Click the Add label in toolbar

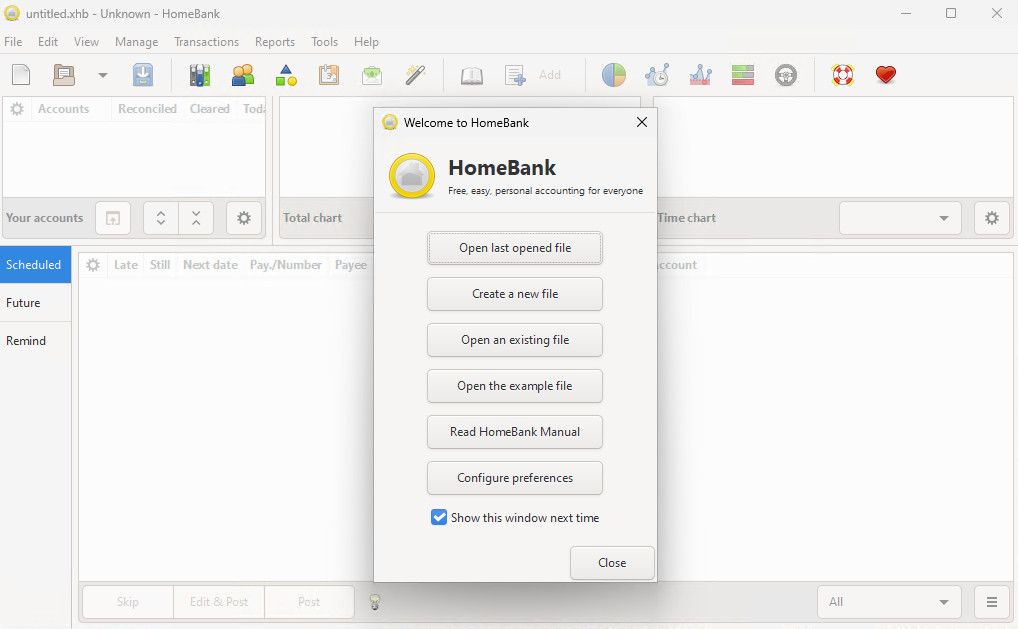(x=550, y=75)
